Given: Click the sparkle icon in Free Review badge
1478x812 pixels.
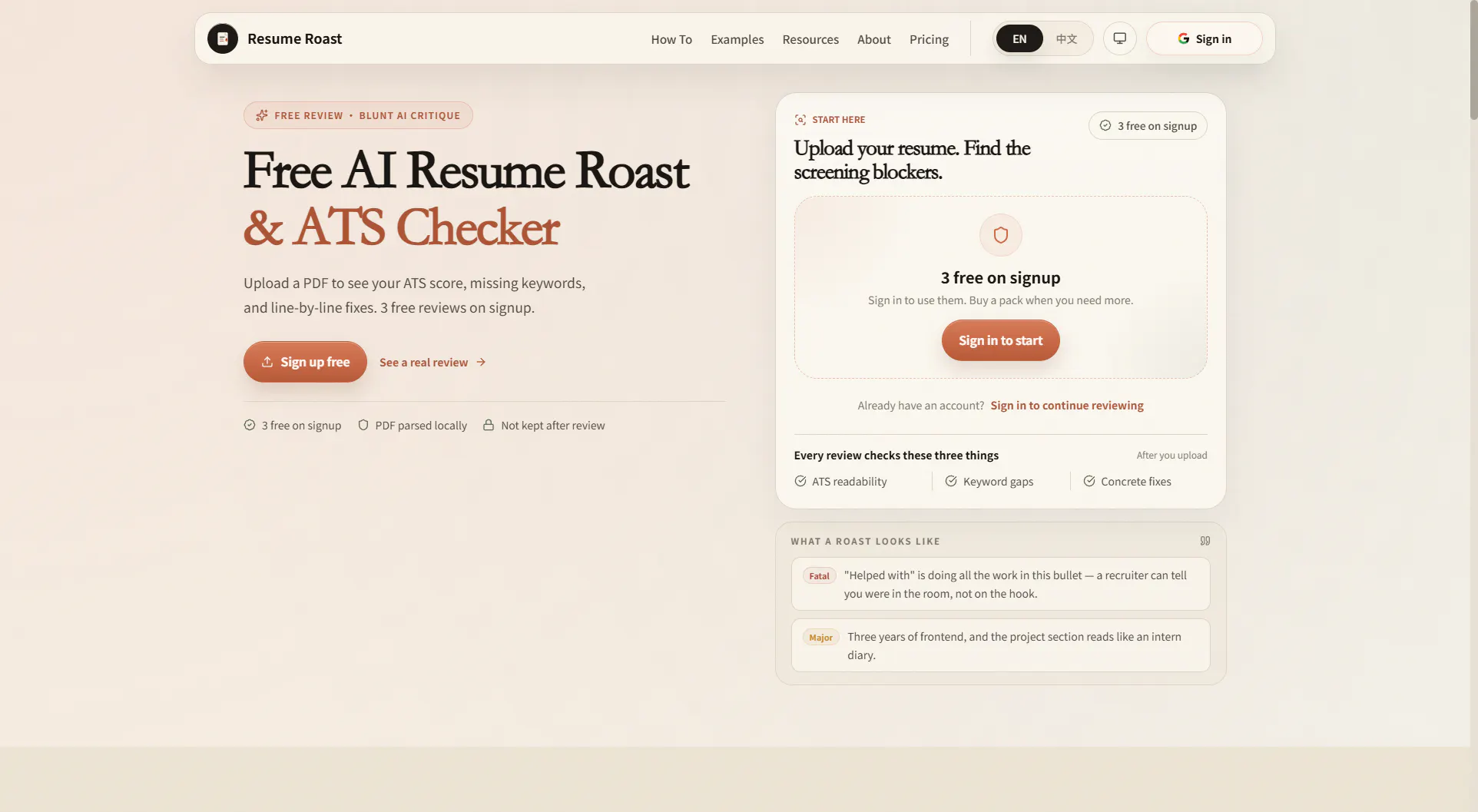Looking at the screenshot, I should pos(262,115).
